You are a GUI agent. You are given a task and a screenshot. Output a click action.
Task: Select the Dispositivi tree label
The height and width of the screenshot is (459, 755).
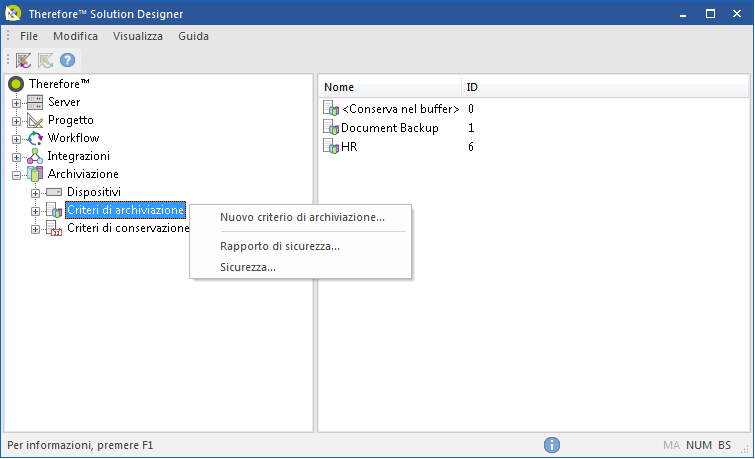coord(94,192)
